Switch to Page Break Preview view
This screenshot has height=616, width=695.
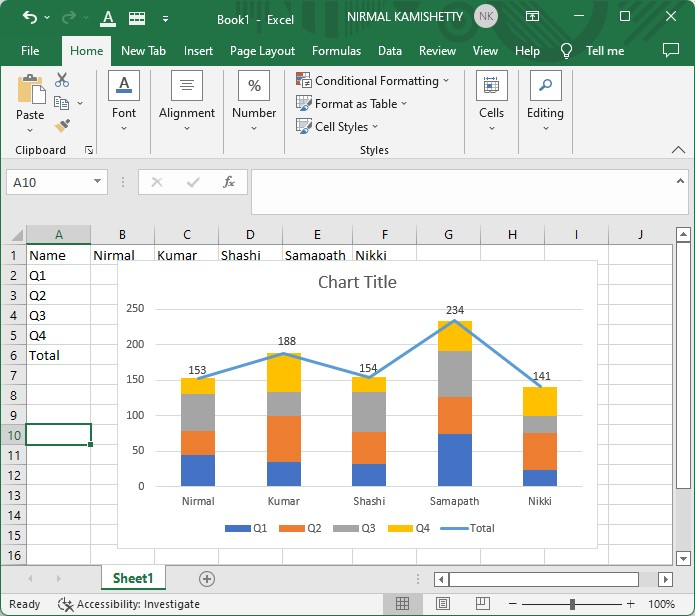[483, 604]
